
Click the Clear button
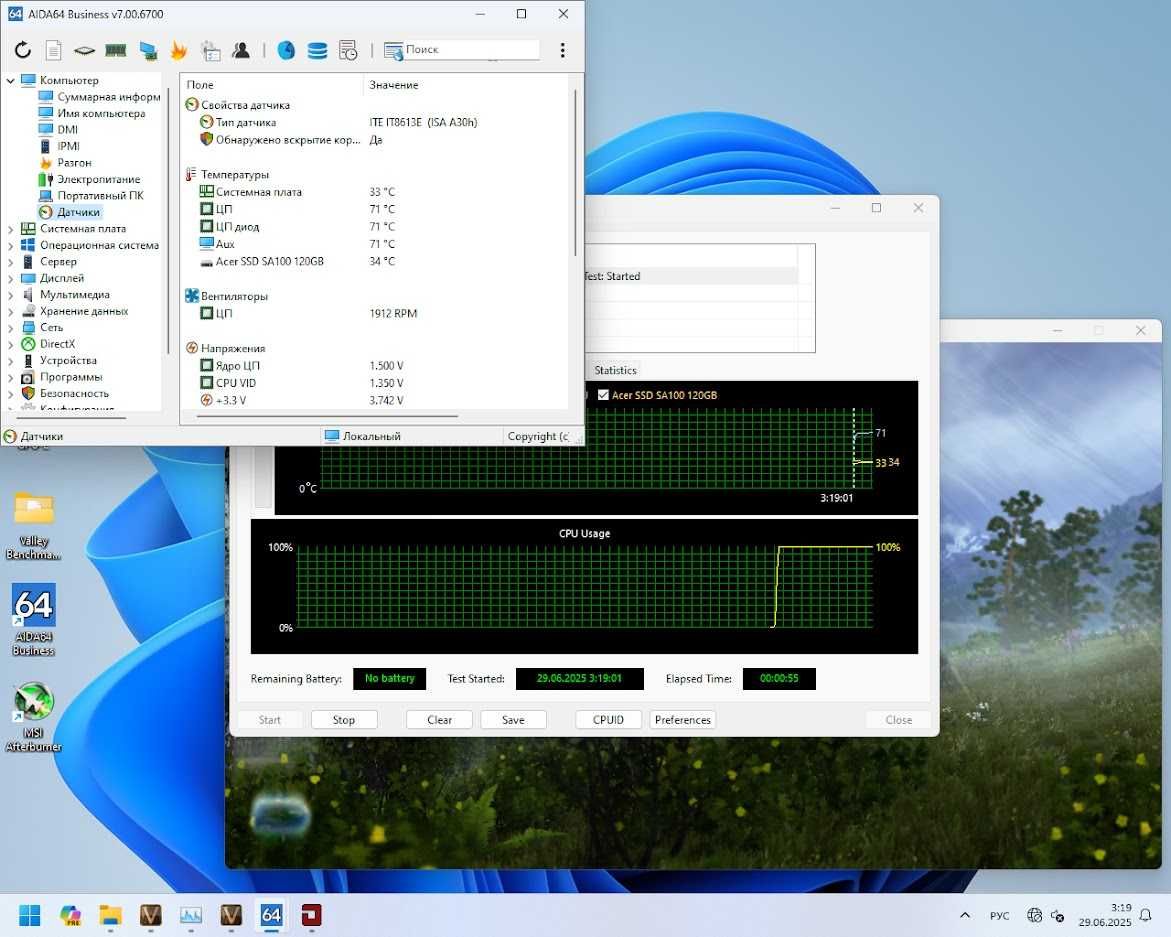439,720
